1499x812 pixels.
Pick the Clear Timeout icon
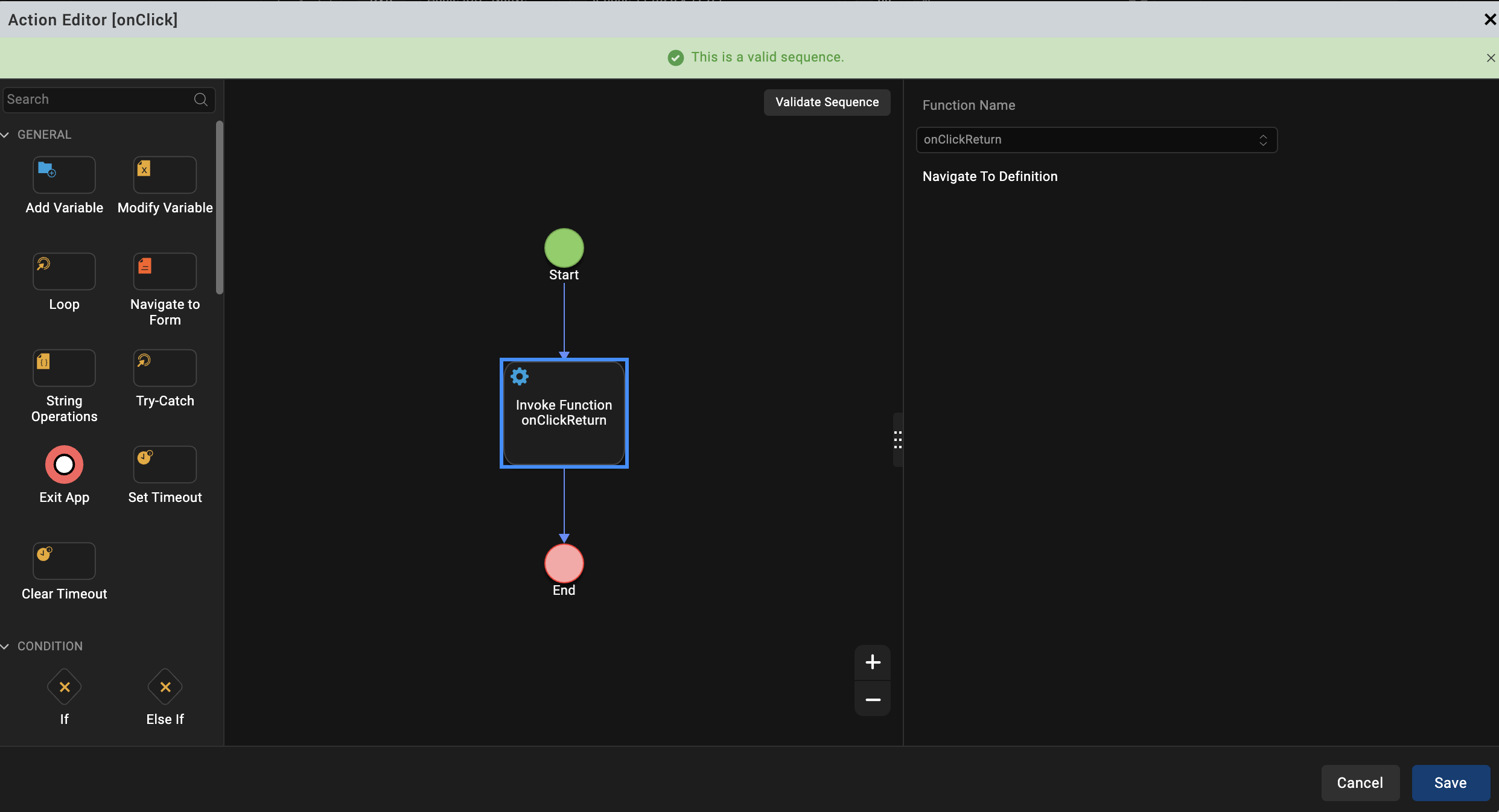coord(64,561)
